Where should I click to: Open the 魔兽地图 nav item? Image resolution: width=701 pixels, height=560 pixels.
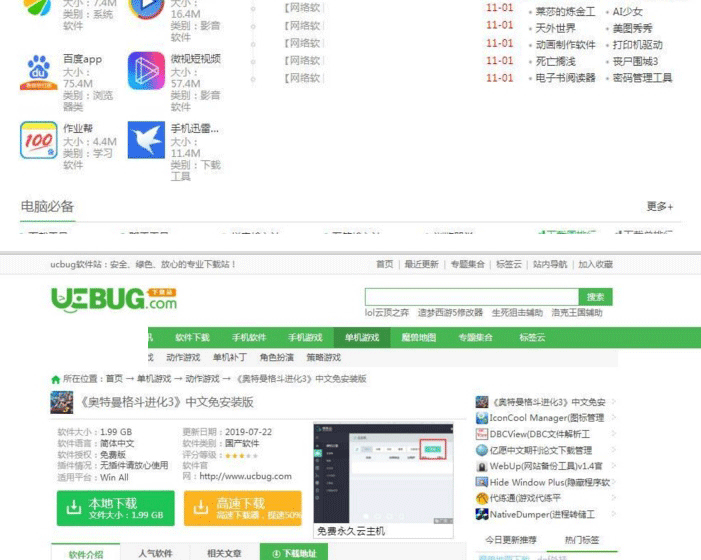point(418,337)
